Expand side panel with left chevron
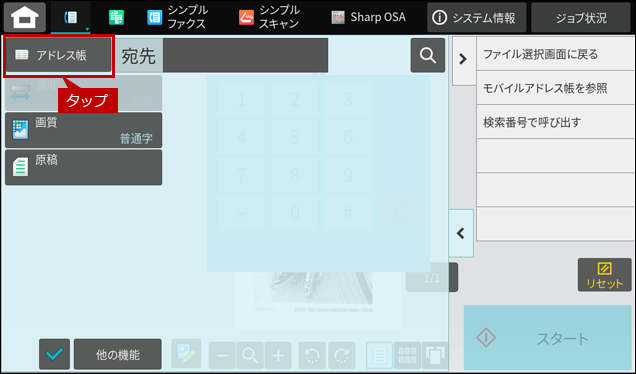This screenshot has height=374, width=636. pos(461,233)
